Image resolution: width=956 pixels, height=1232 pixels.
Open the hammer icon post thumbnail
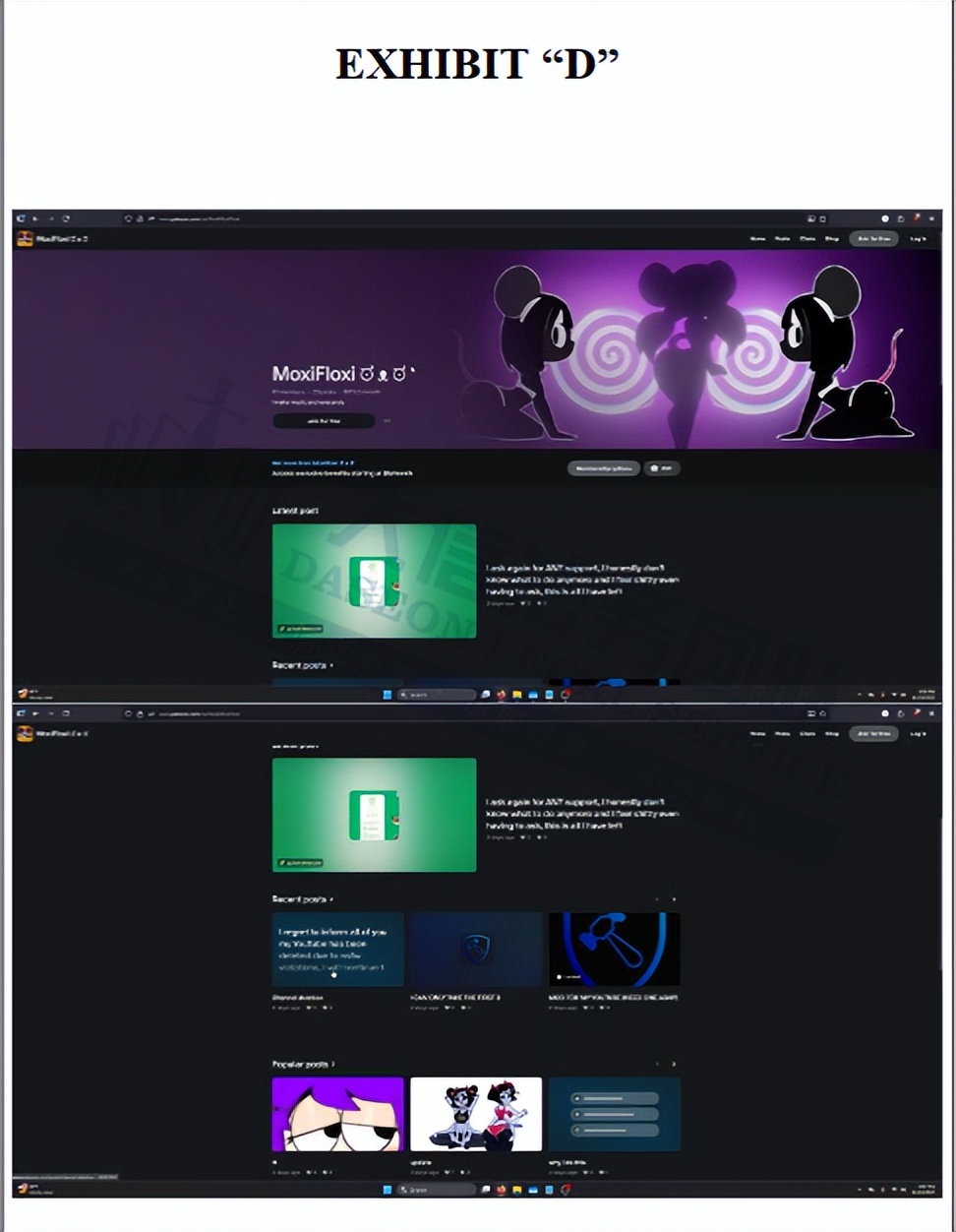614,950
